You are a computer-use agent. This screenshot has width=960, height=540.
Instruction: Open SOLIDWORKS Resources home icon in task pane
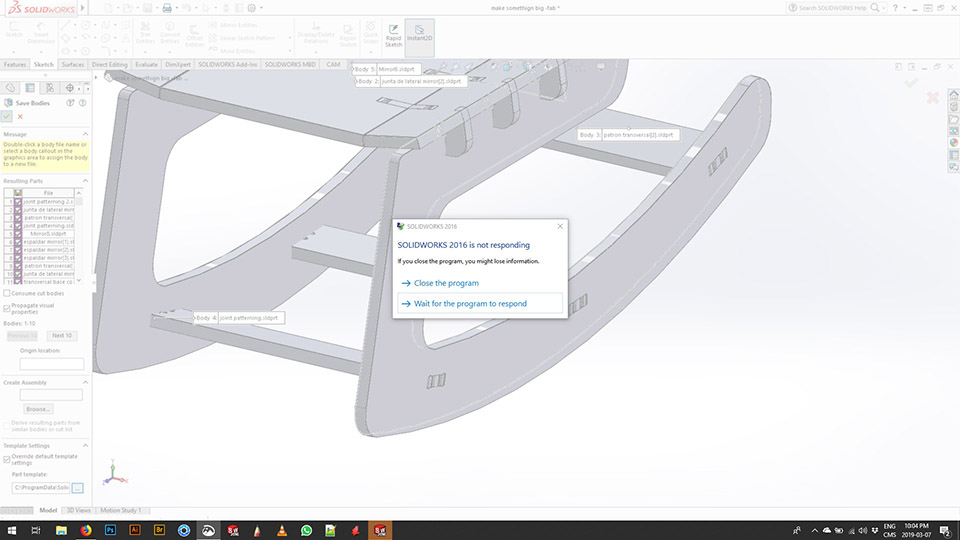[953, 95]
